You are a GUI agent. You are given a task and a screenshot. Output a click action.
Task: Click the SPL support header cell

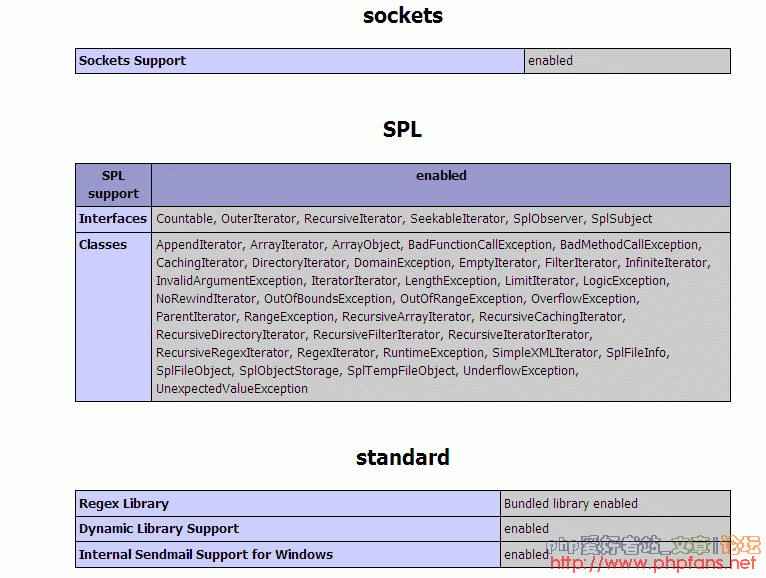[113, 185]
